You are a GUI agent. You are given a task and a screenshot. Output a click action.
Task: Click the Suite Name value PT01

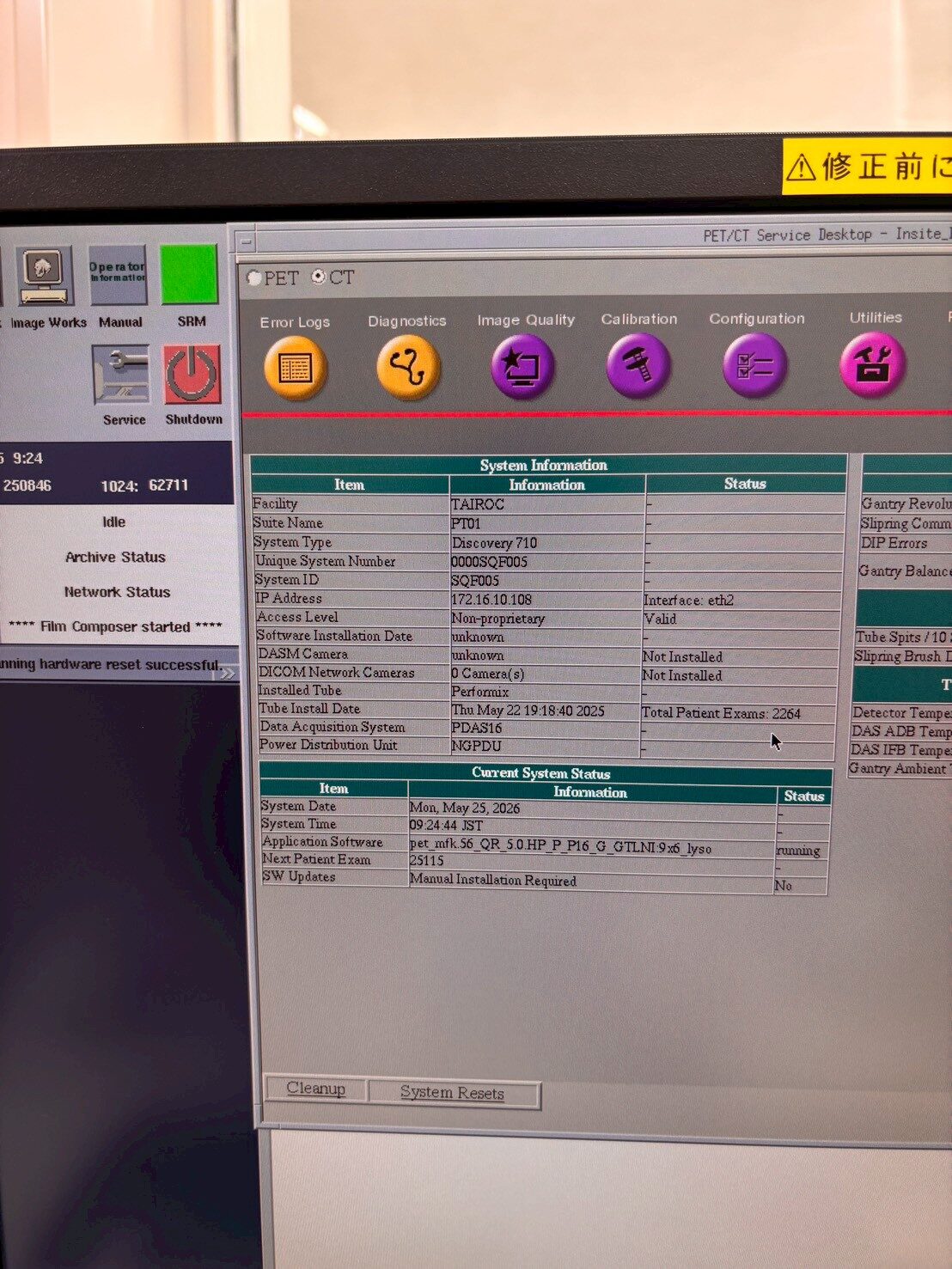pos(466,523)
